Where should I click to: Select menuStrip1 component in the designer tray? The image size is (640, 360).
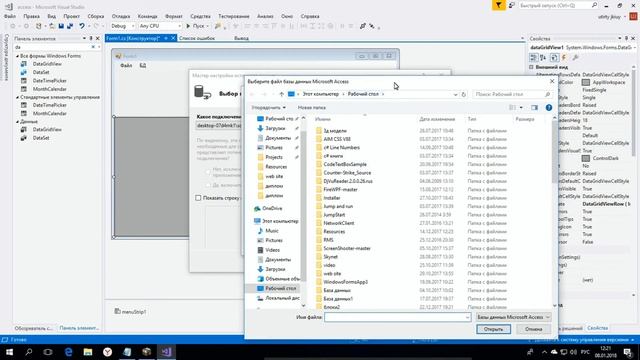[x=130, y=311]
